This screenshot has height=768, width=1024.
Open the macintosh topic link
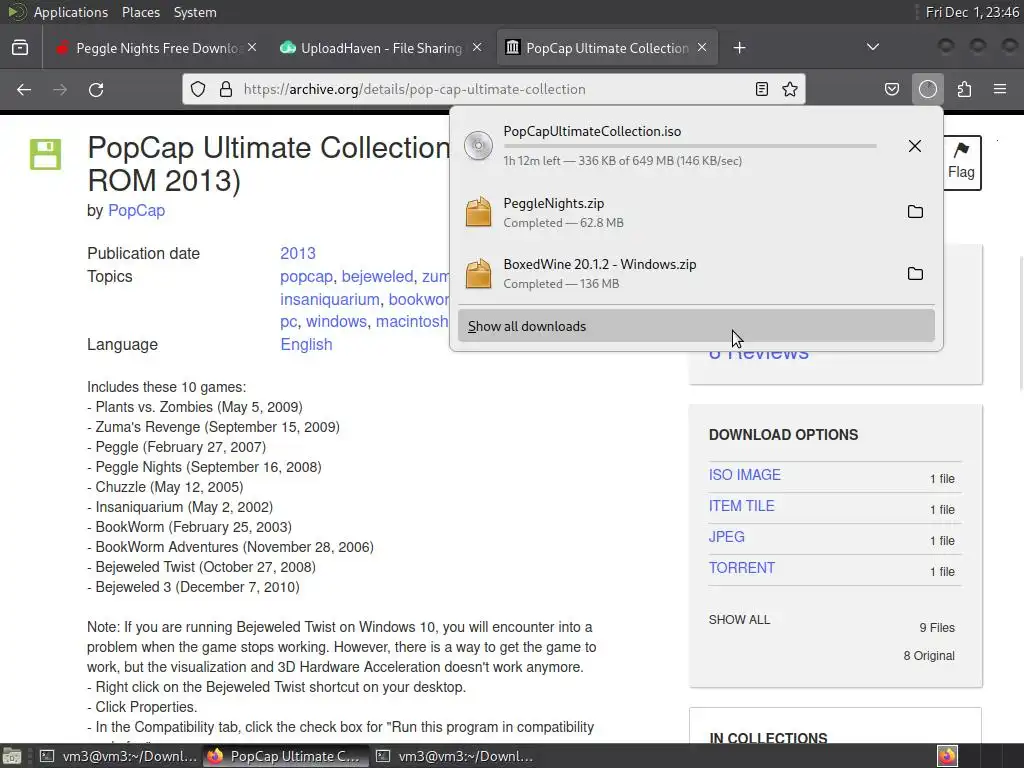412,322
